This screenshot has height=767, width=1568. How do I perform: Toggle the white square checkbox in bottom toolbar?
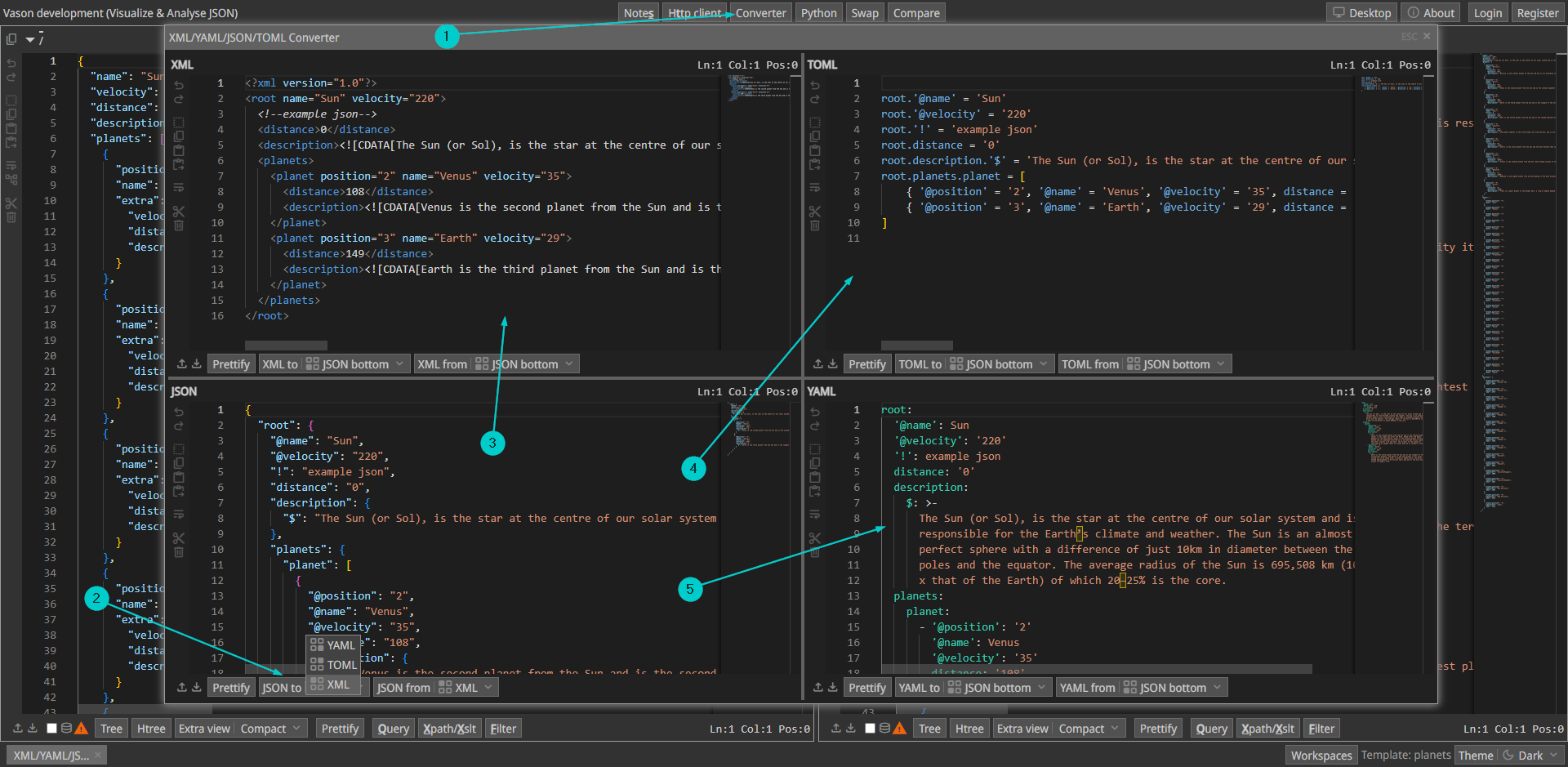tap(51, 728)
